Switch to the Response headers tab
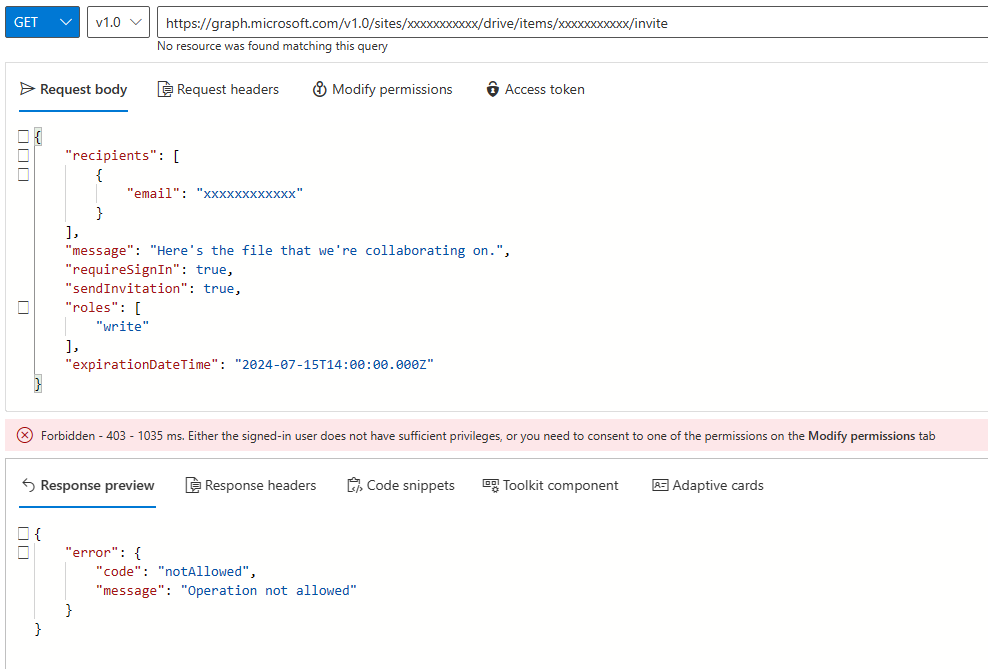Screen dimensions: 988x669 point(250,485)
